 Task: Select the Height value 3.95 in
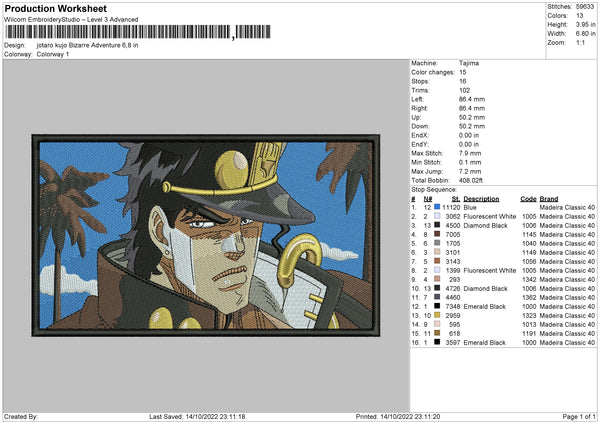585,24
